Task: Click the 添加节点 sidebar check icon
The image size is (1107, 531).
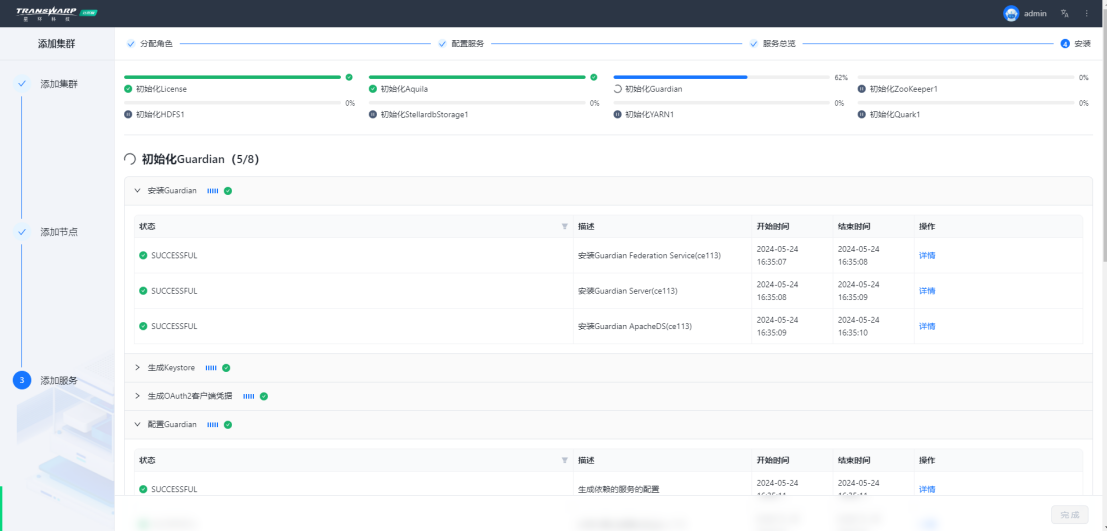Action: click(x=22, y=232)
